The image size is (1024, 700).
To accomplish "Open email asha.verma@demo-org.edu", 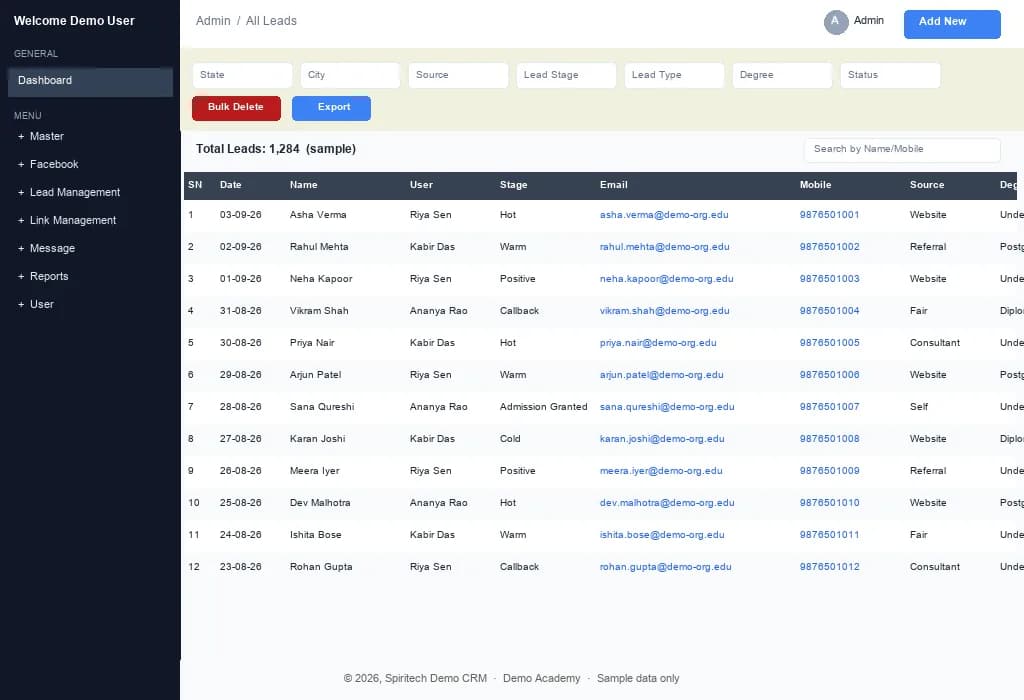I will 664,215.
